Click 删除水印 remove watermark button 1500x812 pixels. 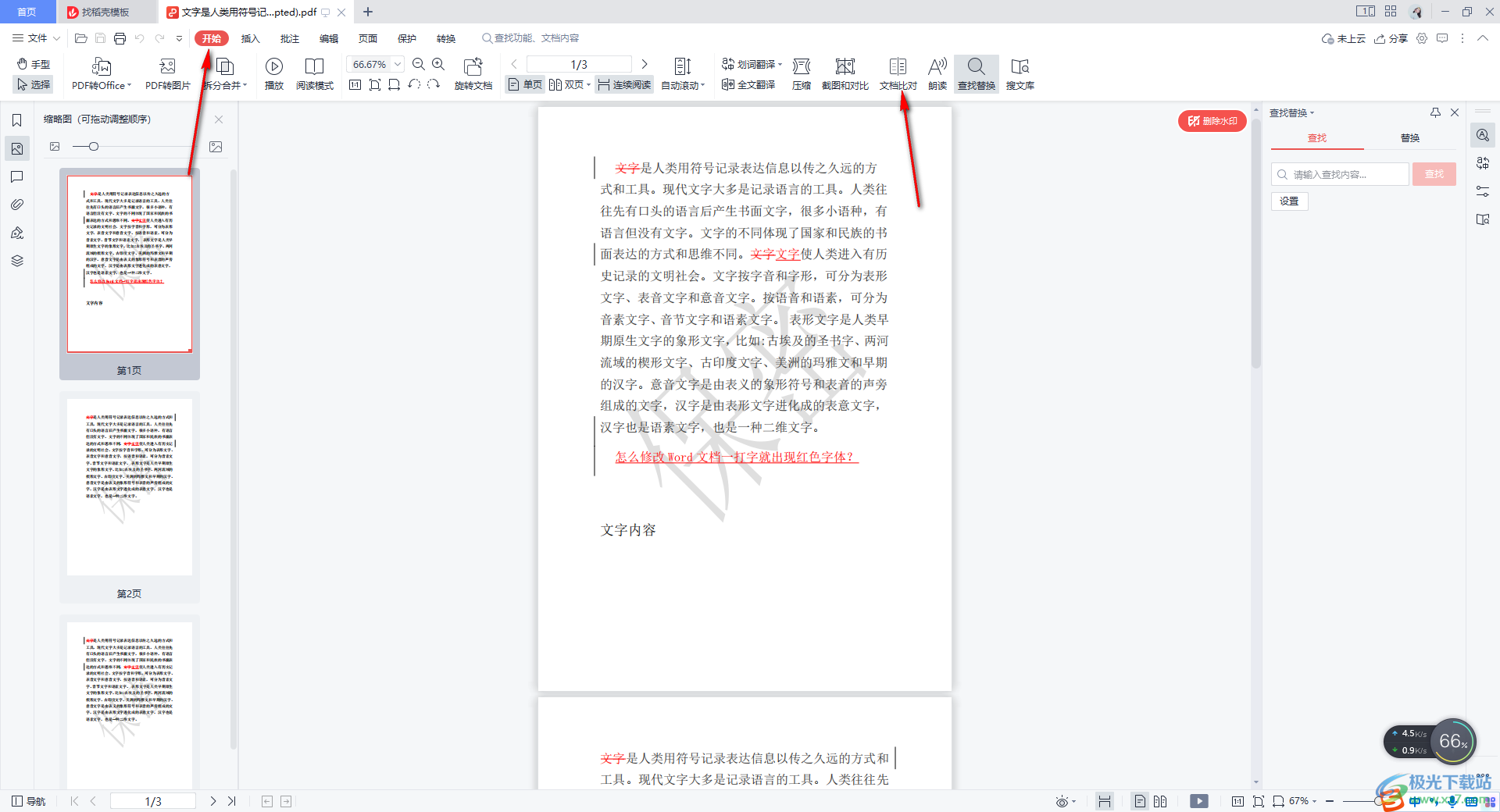(x=1212, y=121)
